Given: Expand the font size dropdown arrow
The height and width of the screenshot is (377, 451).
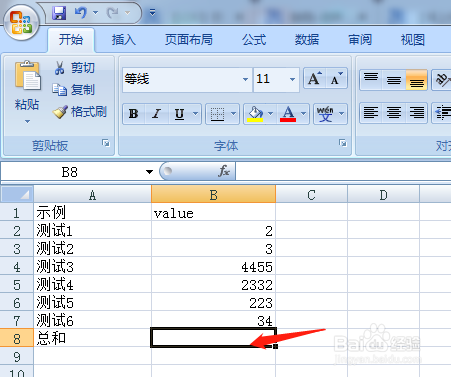Looking at the screenshot, I should pos(292,79).
